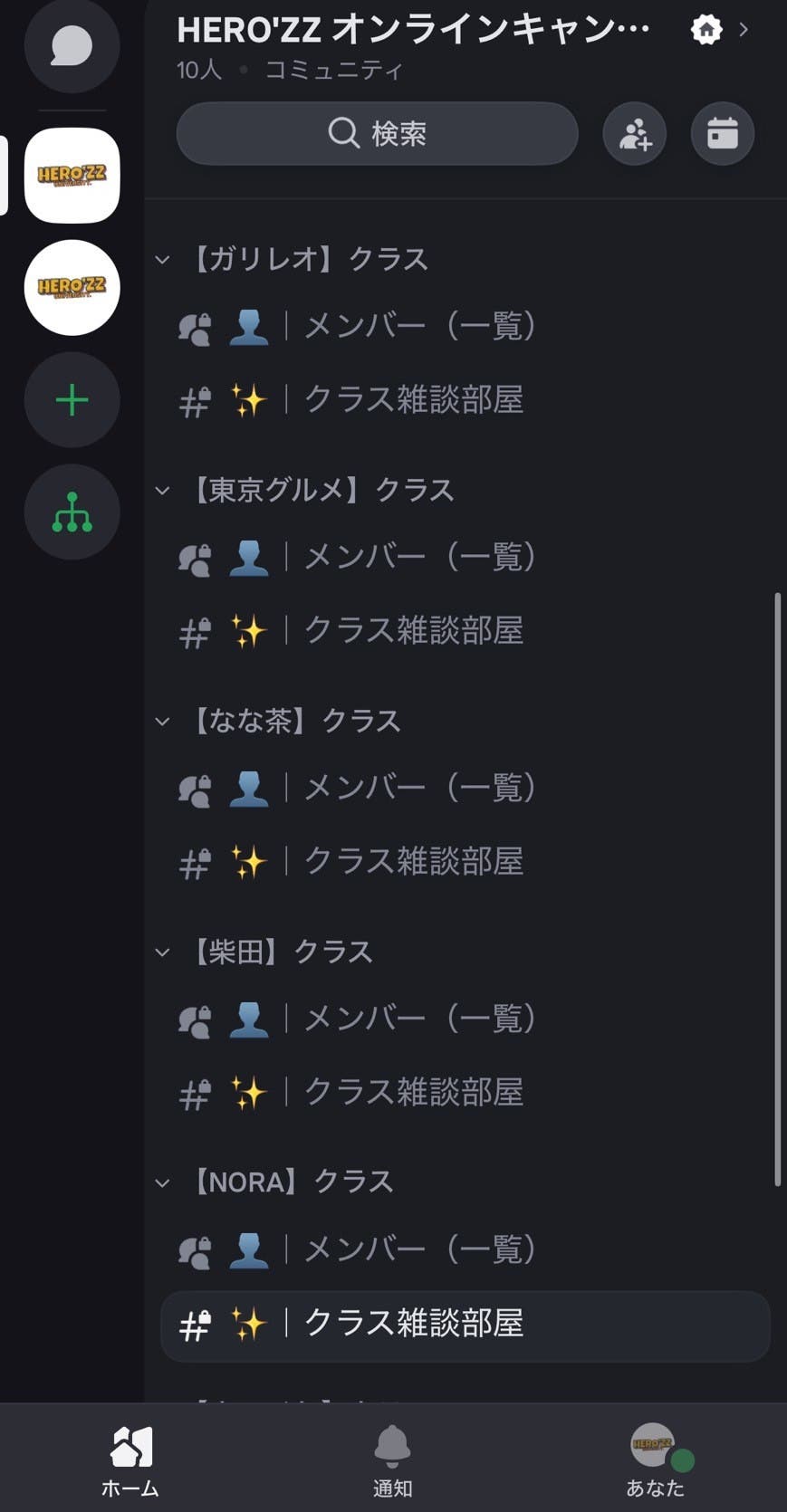Open the Discord hub discovery icon
The image size is (787, 1512).
click(72, 512)
